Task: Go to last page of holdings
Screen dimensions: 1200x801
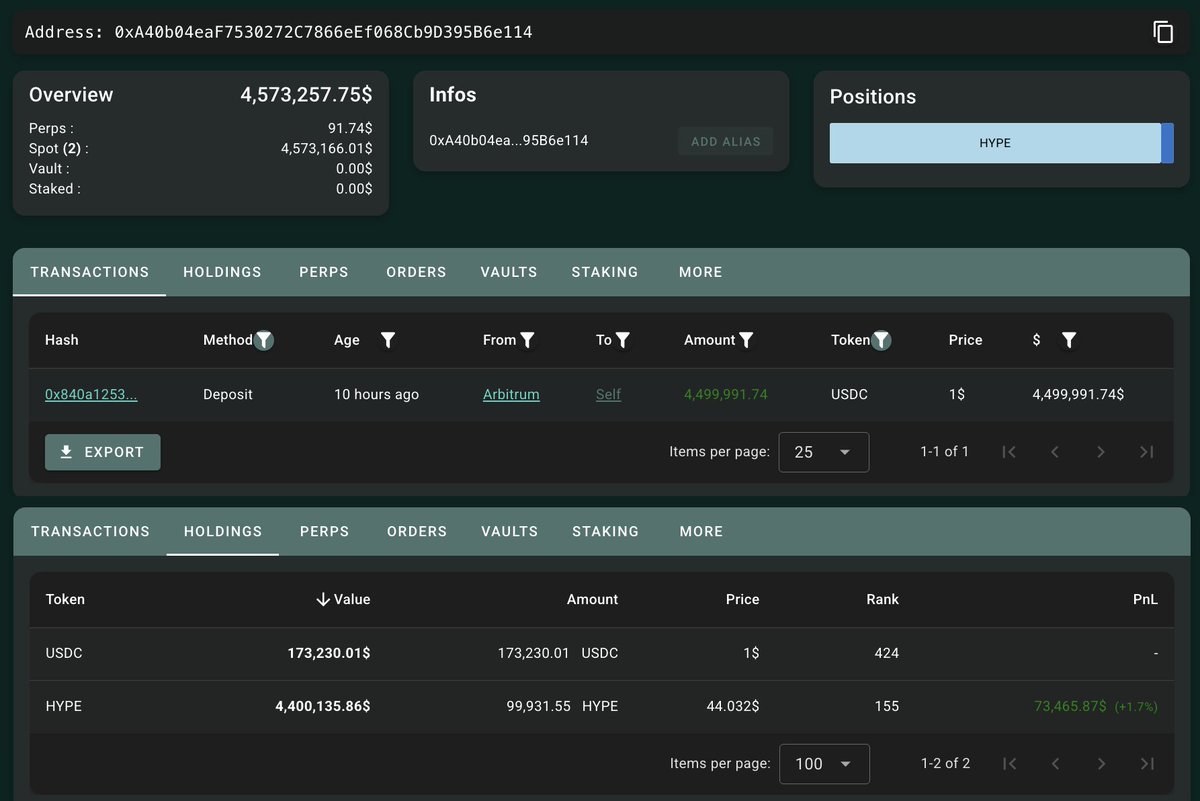Action: (x=1148, y=764)
